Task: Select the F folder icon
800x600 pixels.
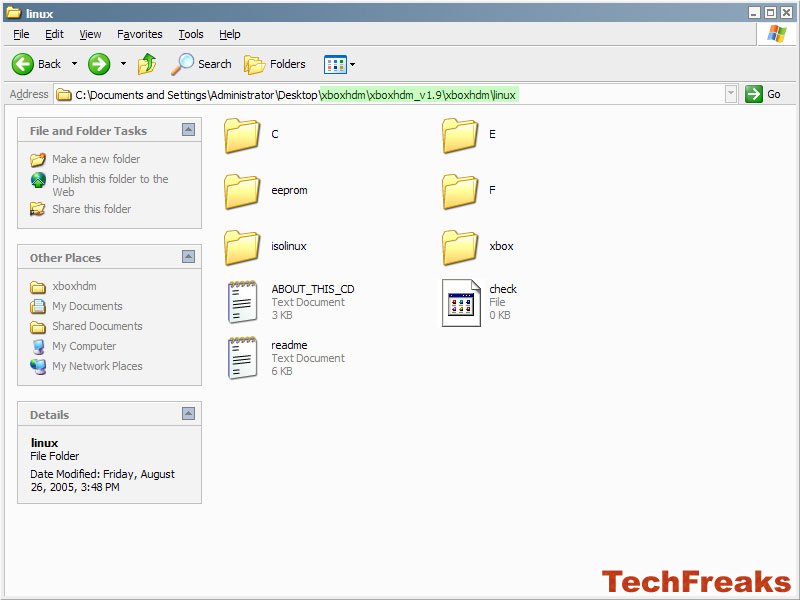Action: pos(460,191)
